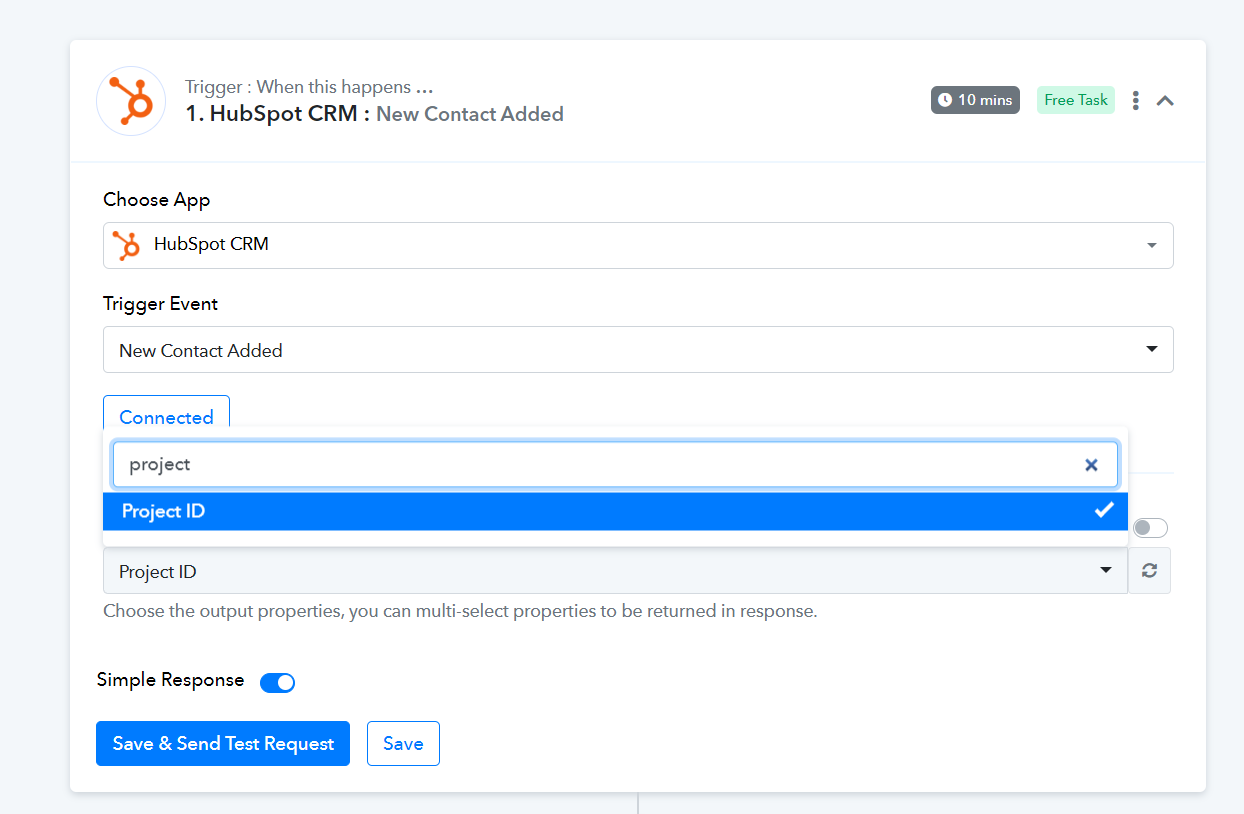Click the 'Choose App' label

pyautogui.click(x=157, y=200)
